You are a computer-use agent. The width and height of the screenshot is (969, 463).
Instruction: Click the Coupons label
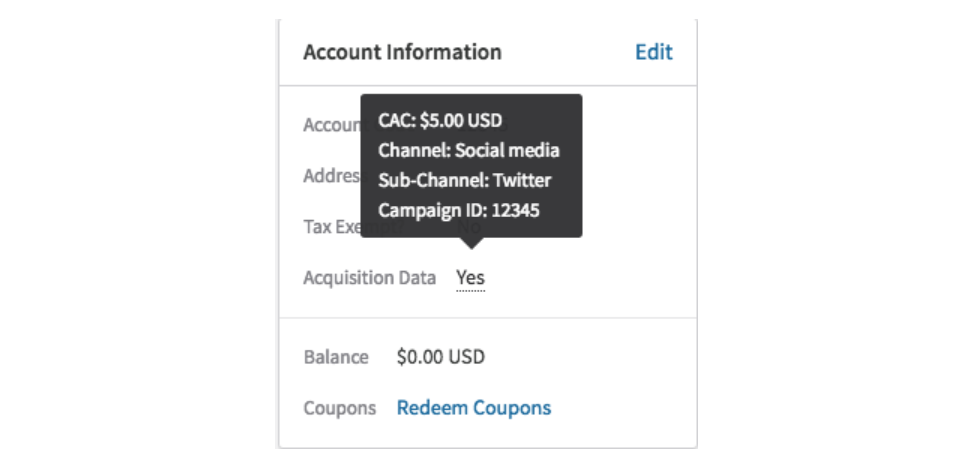(x=339, y=408)
